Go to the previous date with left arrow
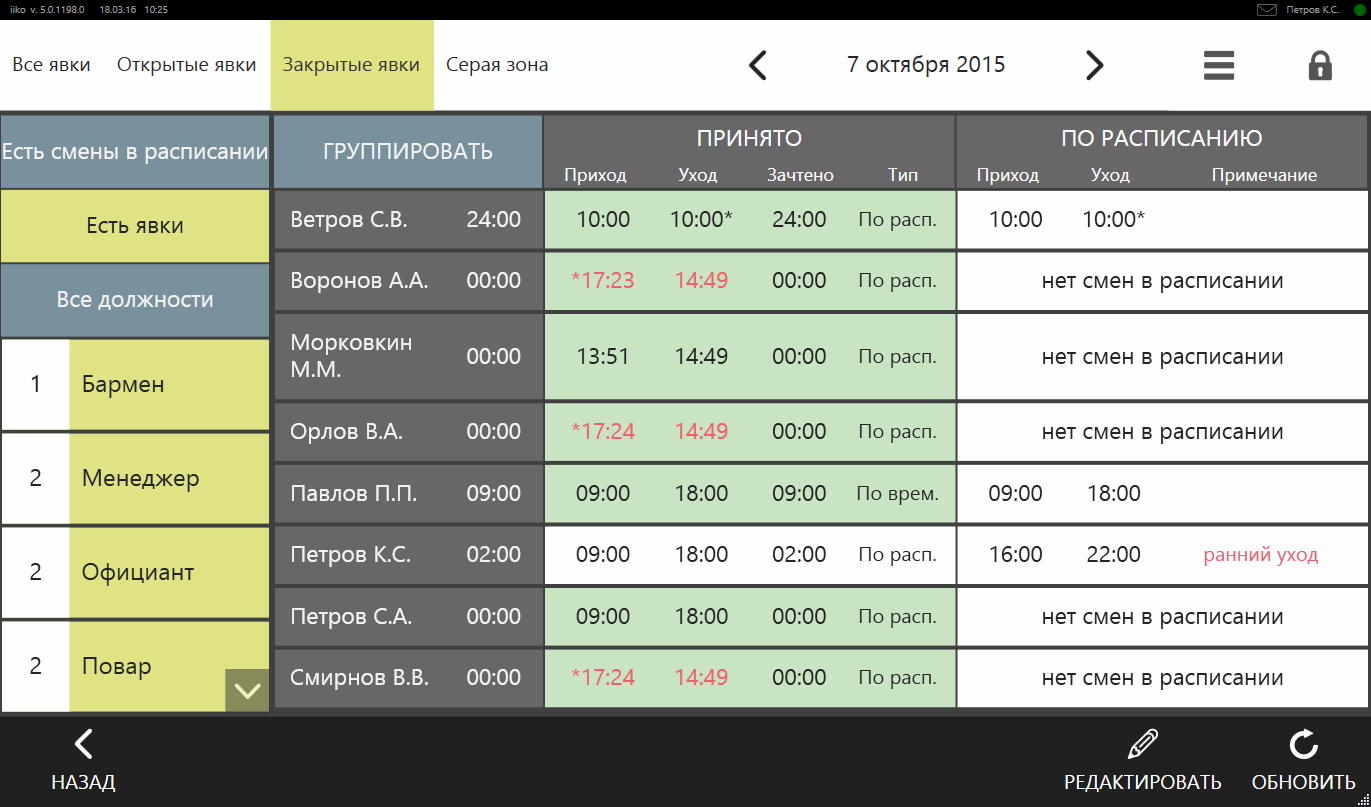Screen dimensions: 1371x807 [758, 66]
